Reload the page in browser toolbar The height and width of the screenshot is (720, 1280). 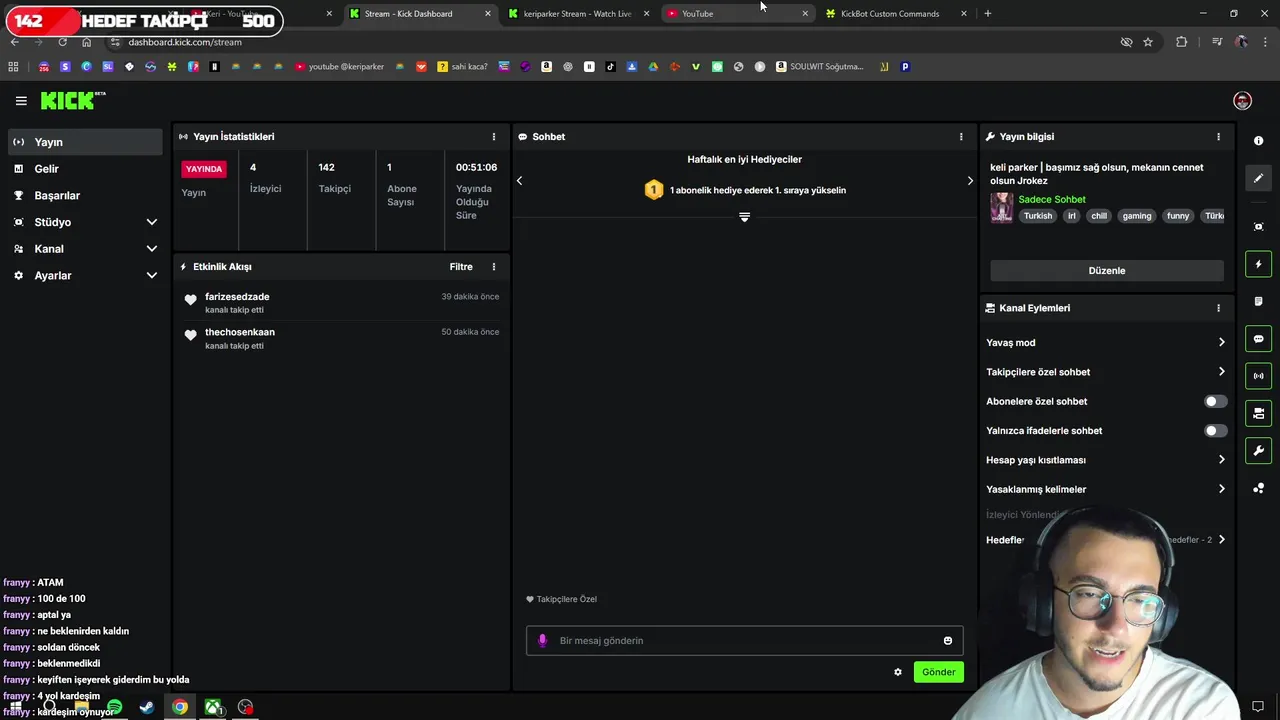62,42
